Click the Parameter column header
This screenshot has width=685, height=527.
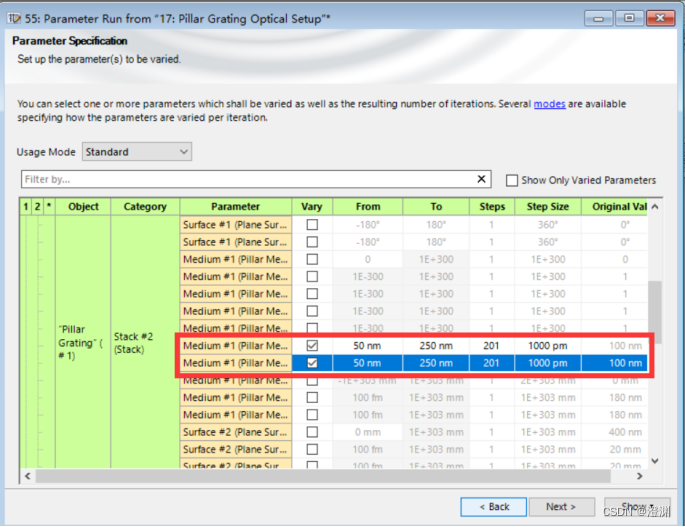click(235, 207)
